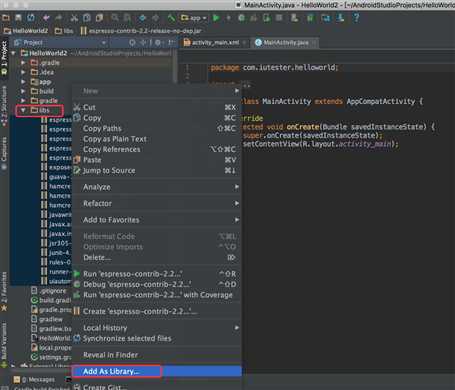The width and height of the screenshot is (455, 390).
Task: Click the Undo arrow toolbar icon
Action: (46, 18)
